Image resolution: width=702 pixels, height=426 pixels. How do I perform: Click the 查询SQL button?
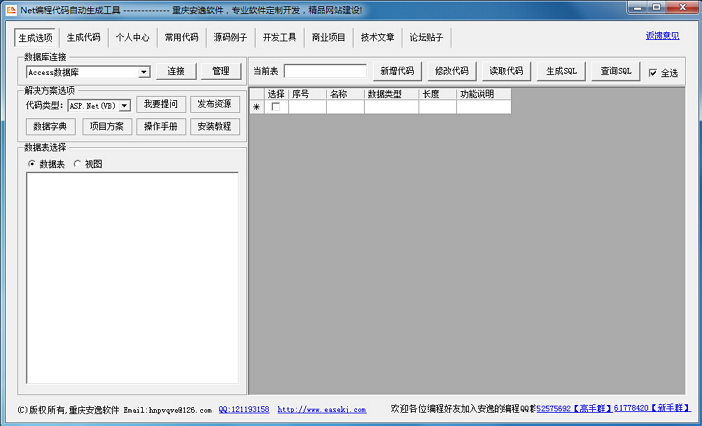click(x=616, y=71)
